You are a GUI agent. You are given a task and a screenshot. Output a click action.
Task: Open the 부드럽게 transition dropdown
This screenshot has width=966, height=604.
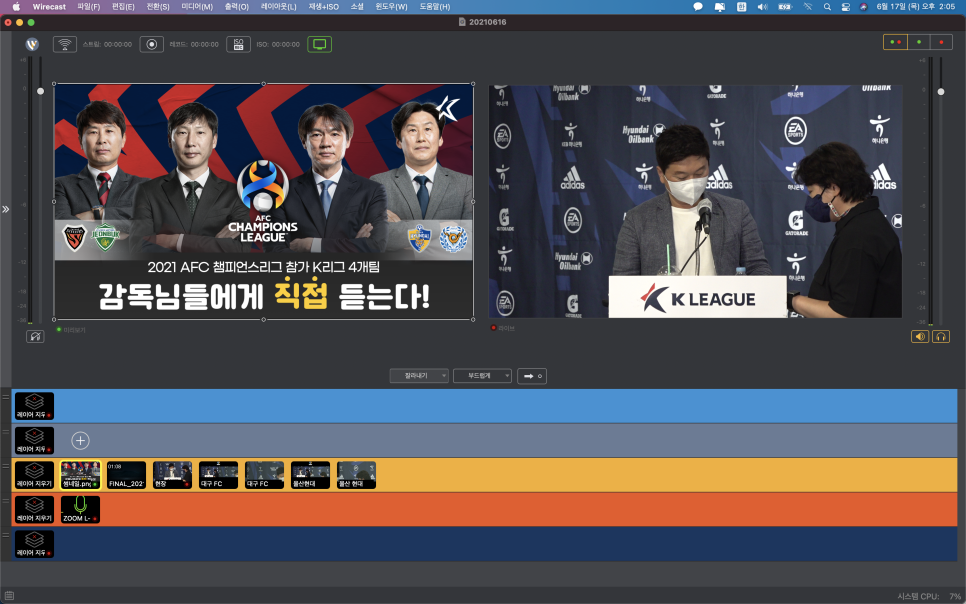click(482, 376)
